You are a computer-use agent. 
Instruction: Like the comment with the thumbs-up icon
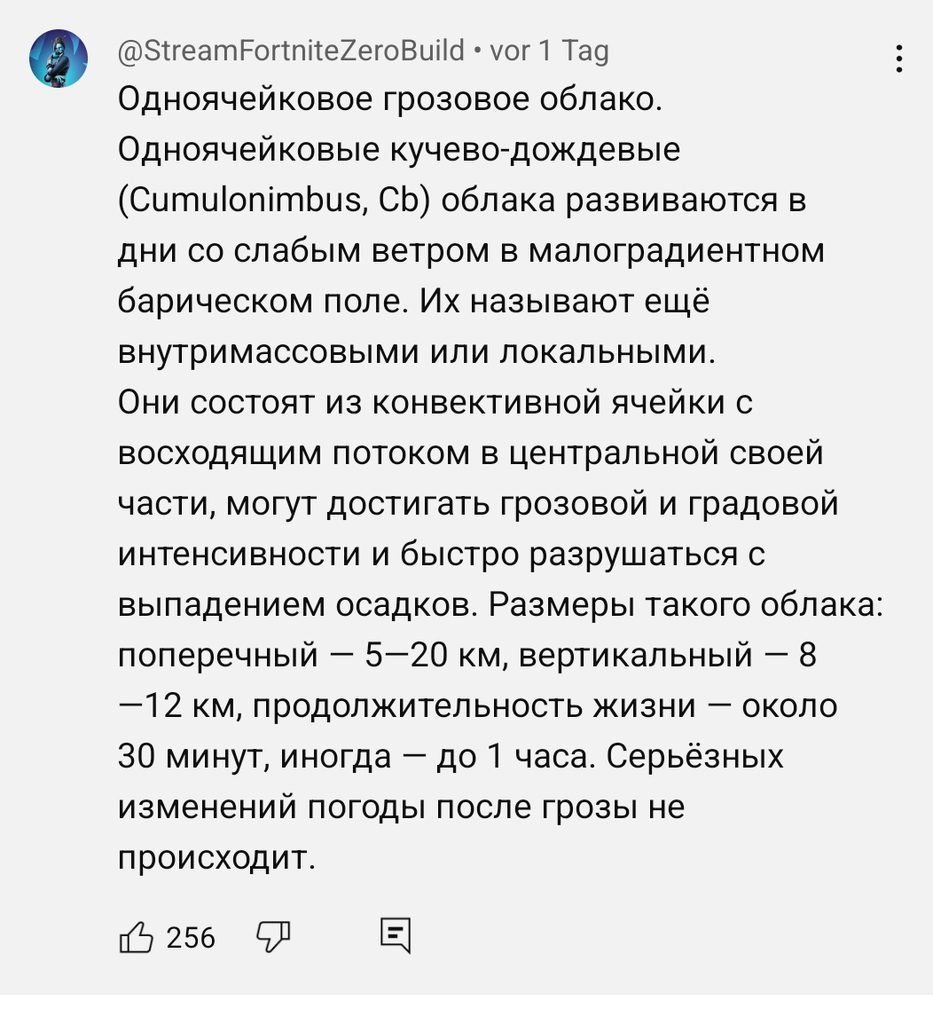(x=136, y=938)
